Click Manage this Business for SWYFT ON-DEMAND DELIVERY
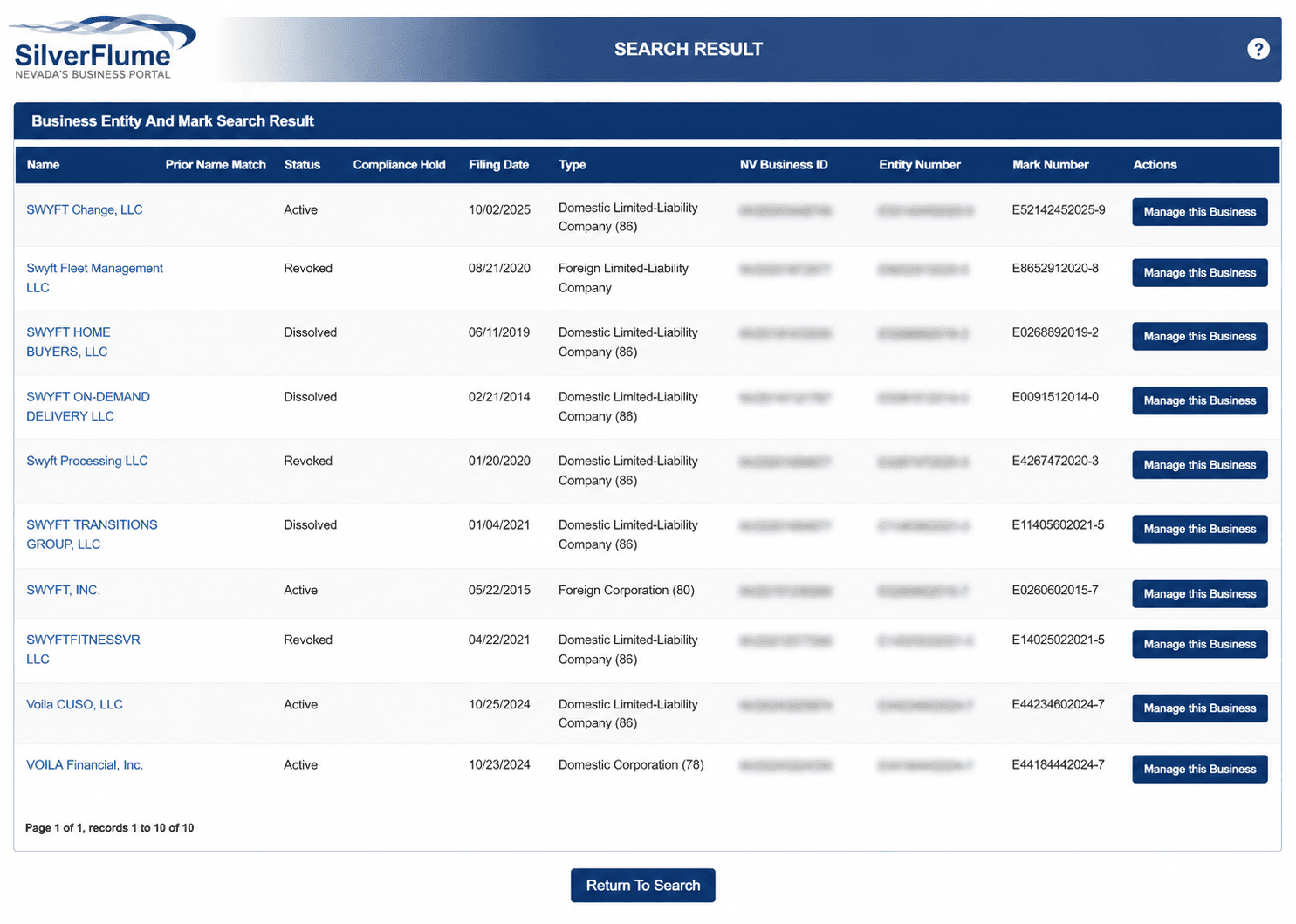1296x924 pixels. point(1200,401)
